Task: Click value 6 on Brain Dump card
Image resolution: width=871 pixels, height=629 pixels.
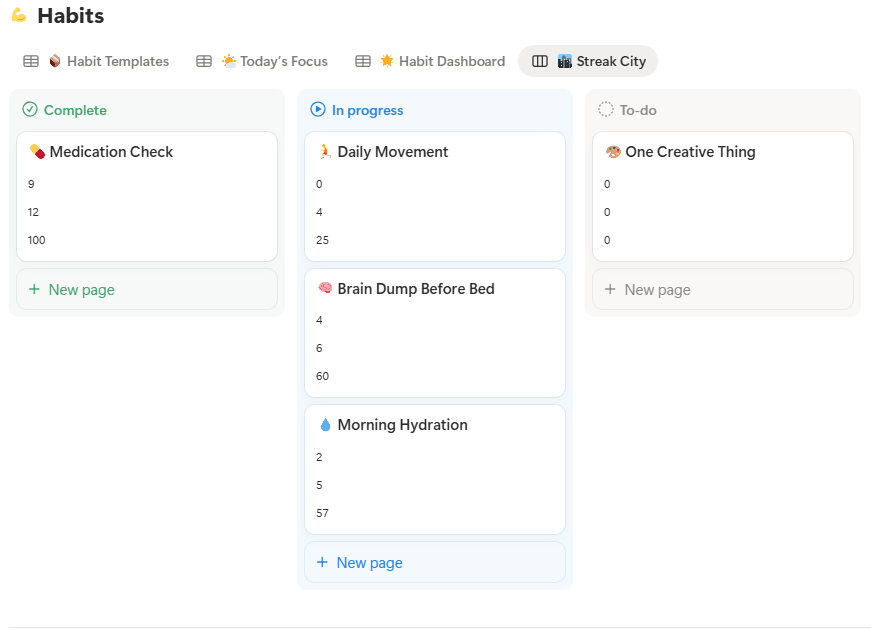Action: pyautogui.click(x=319, y=348)
